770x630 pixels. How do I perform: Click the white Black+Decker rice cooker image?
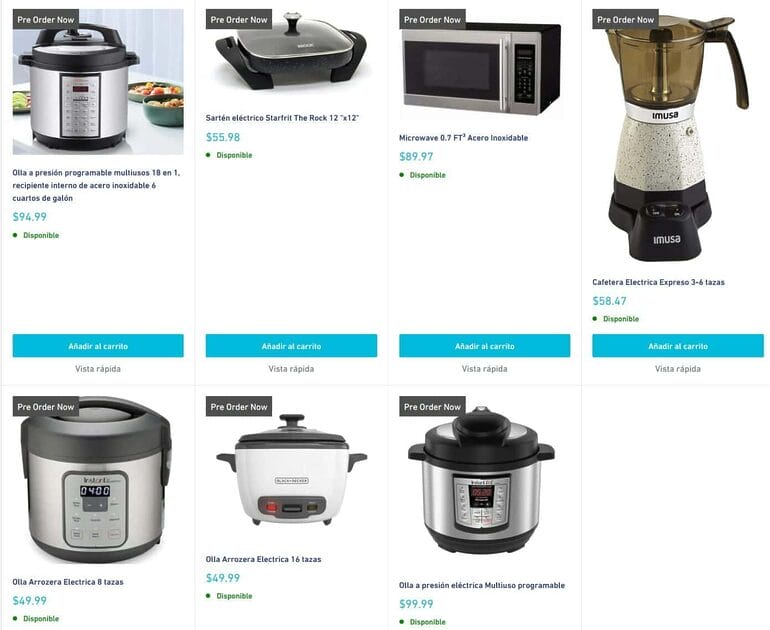[x=291, y=470]
